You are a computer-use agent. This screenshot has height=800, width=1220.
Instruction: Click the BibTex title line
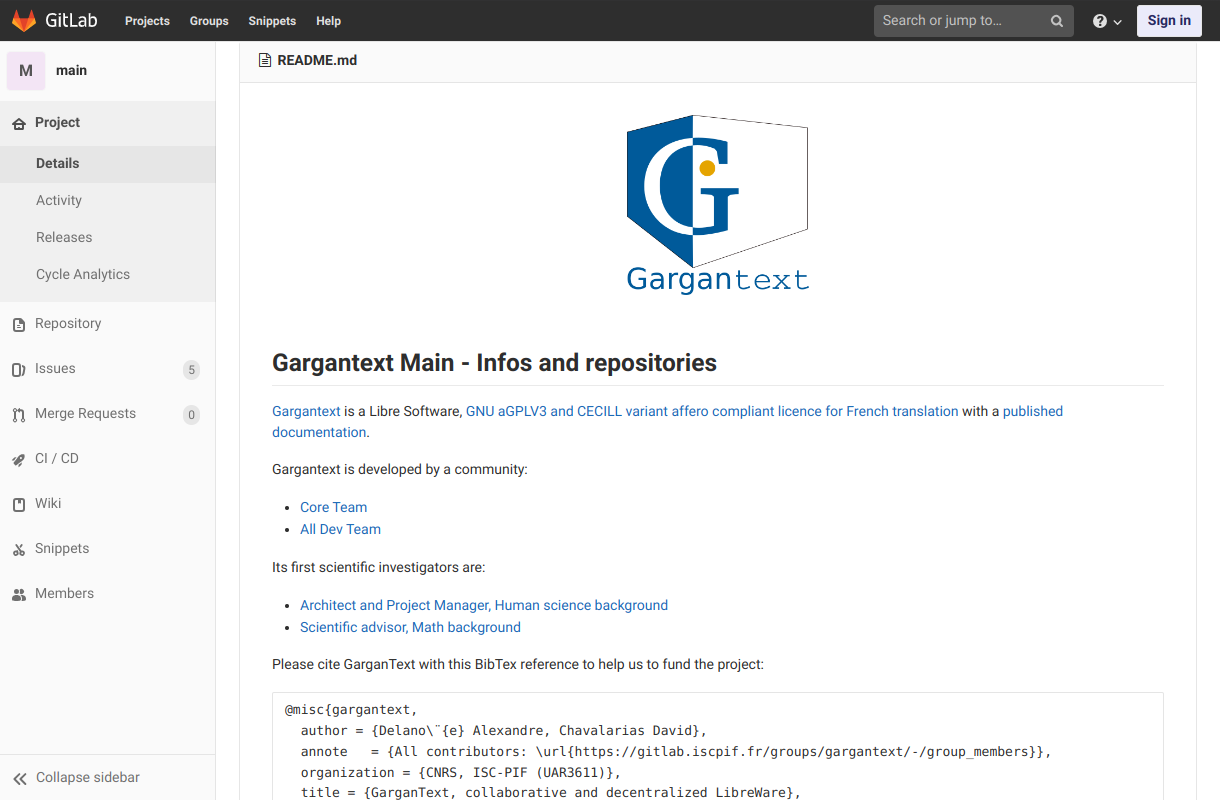[551, 793]
